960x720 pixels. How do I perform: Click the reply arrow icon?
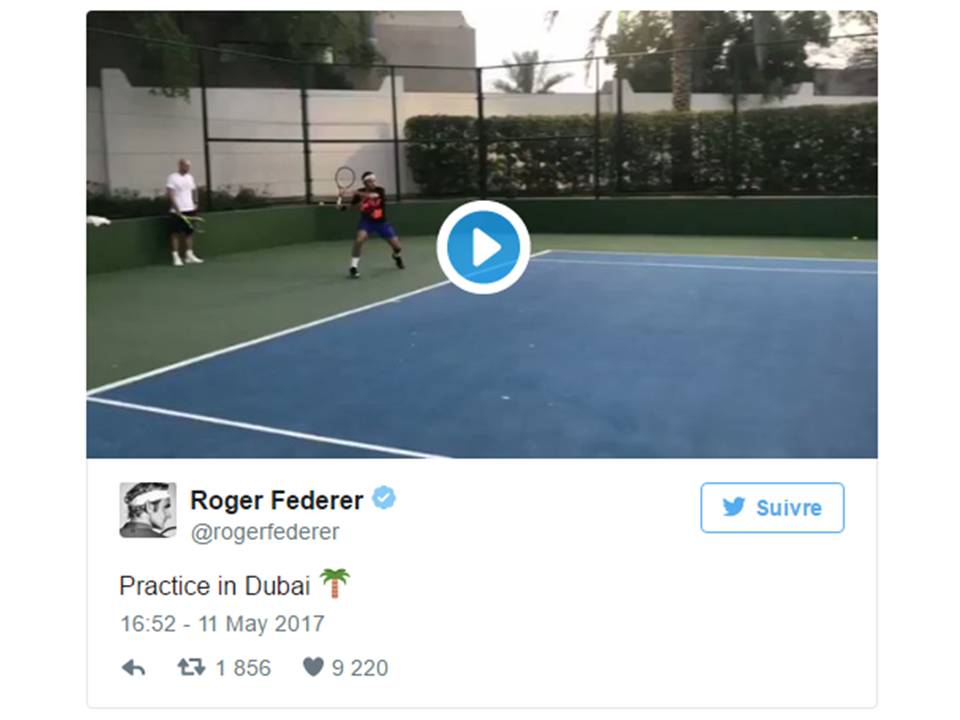(x=133, y=668)
